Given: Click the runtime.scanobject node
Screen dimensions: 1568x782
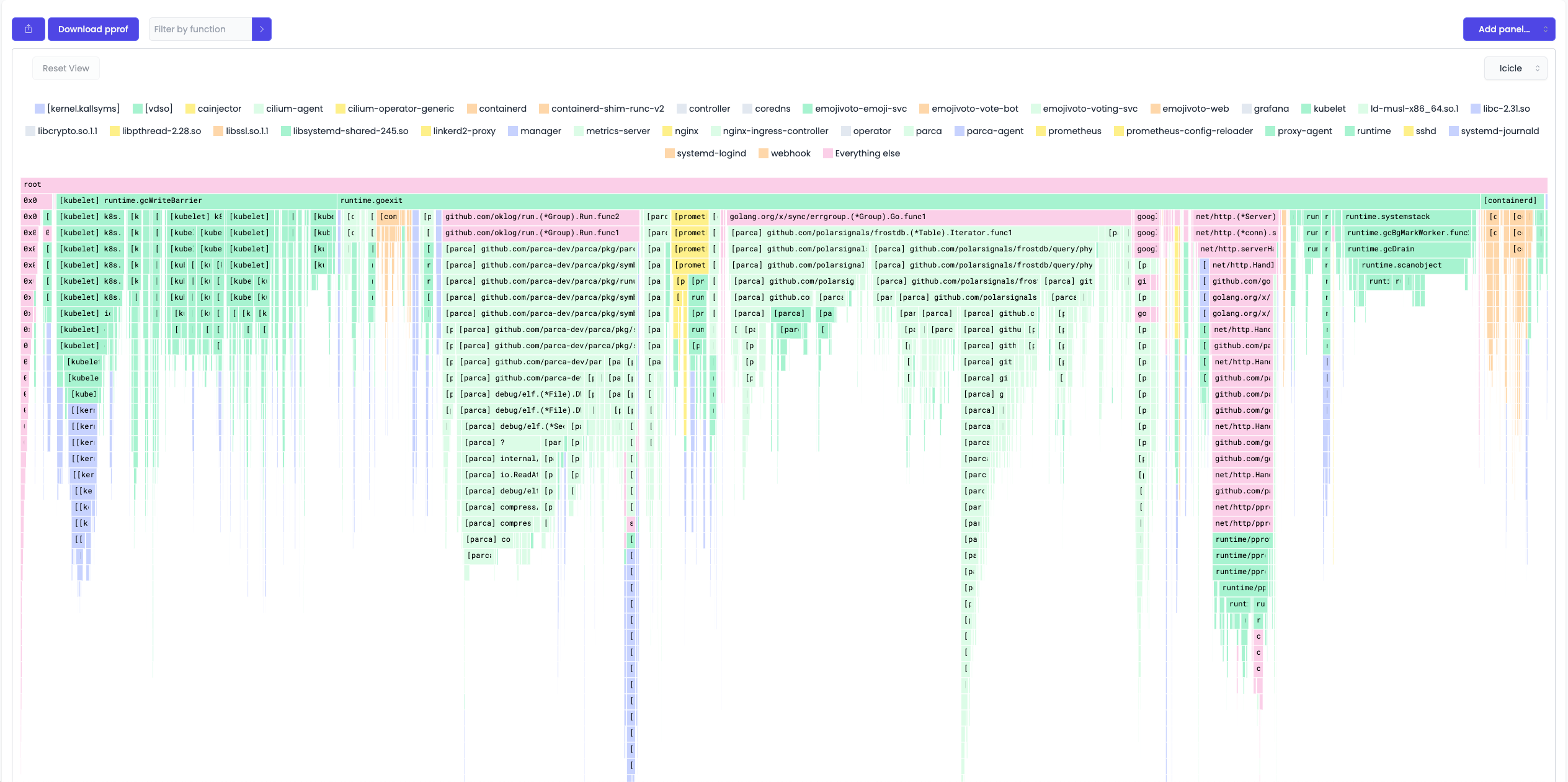Looking at the screenshot, I should point(1411,265).
